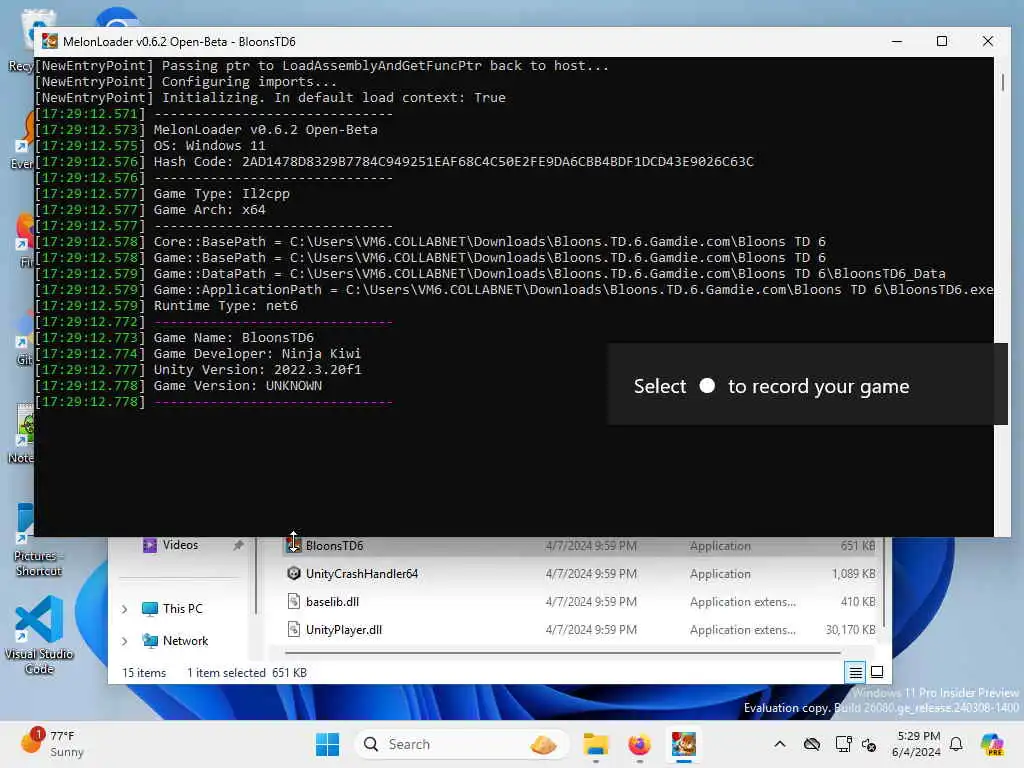Open Copilot preview icon in taskbar
This screenshot has height=768, width=1024.
[991, 744]
